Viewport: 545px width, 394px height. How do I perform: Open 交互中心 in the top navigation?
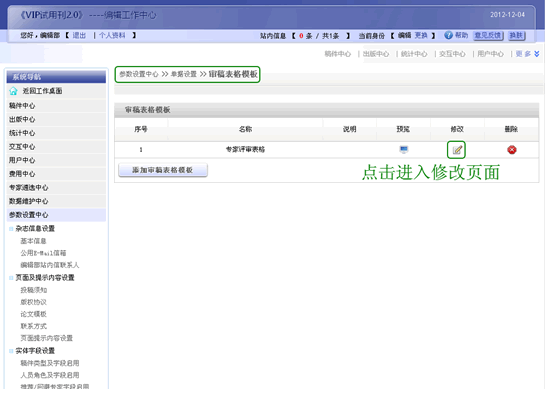452,54
